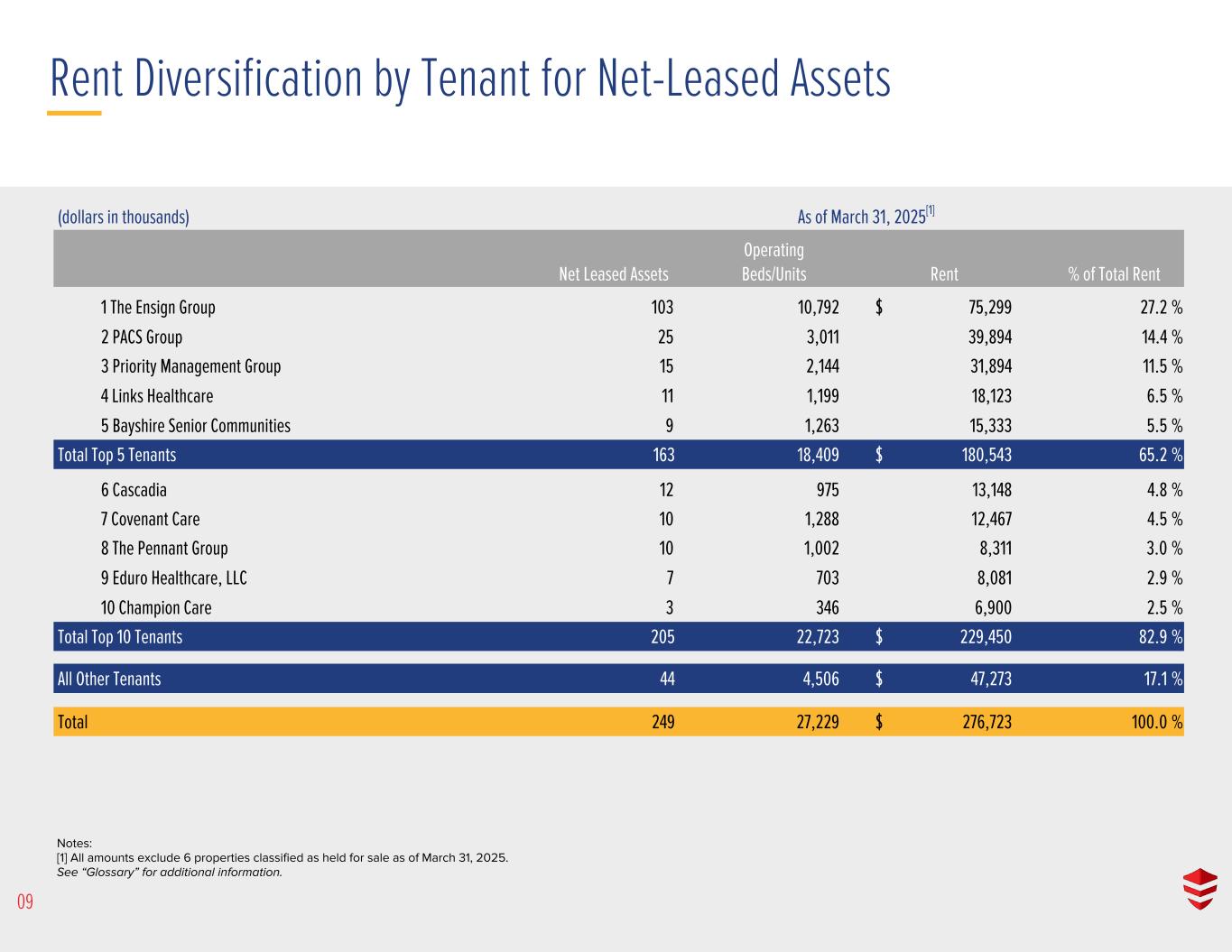The height and width of the screenshot is (952, 1232).
Task: Select the Operating Beds/Units column header
Action: pyautogui.click(x=773, y=262)
